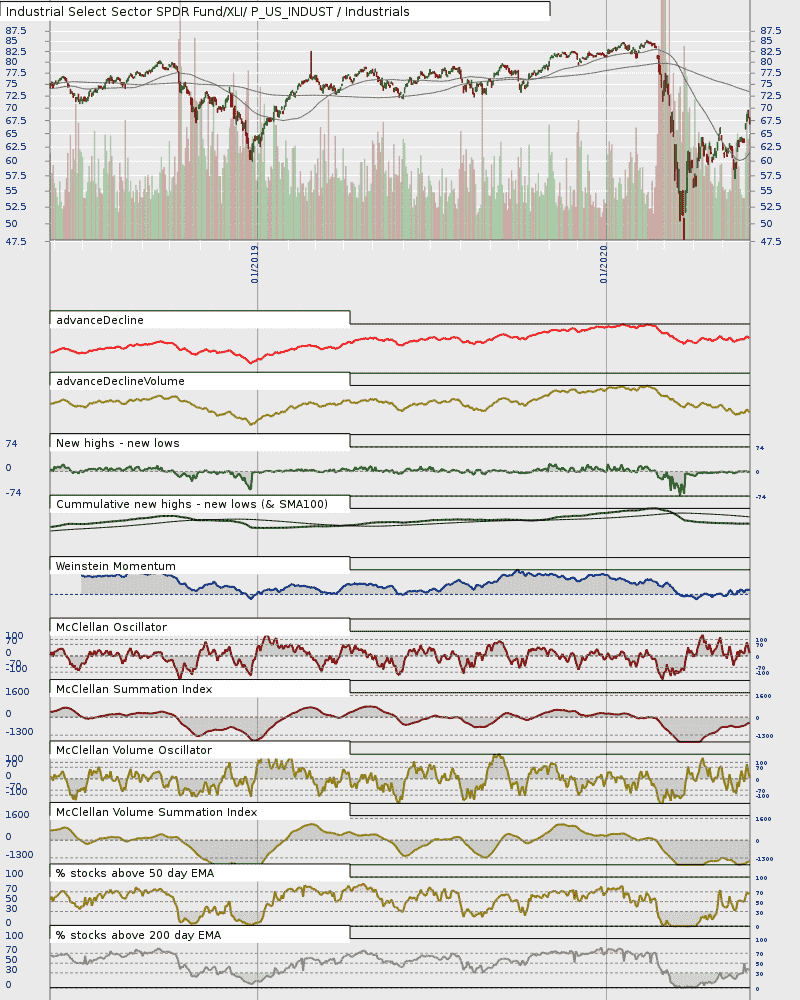Click the 47.5 price label on left axis
Screen dimensions: 800x1000
click(15, 242)
